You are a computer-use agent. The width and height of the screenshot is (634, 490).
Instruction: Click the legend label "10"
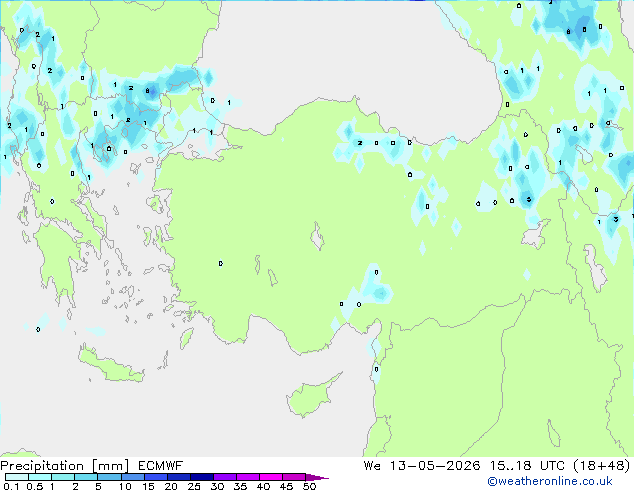(x=125, y=486)
